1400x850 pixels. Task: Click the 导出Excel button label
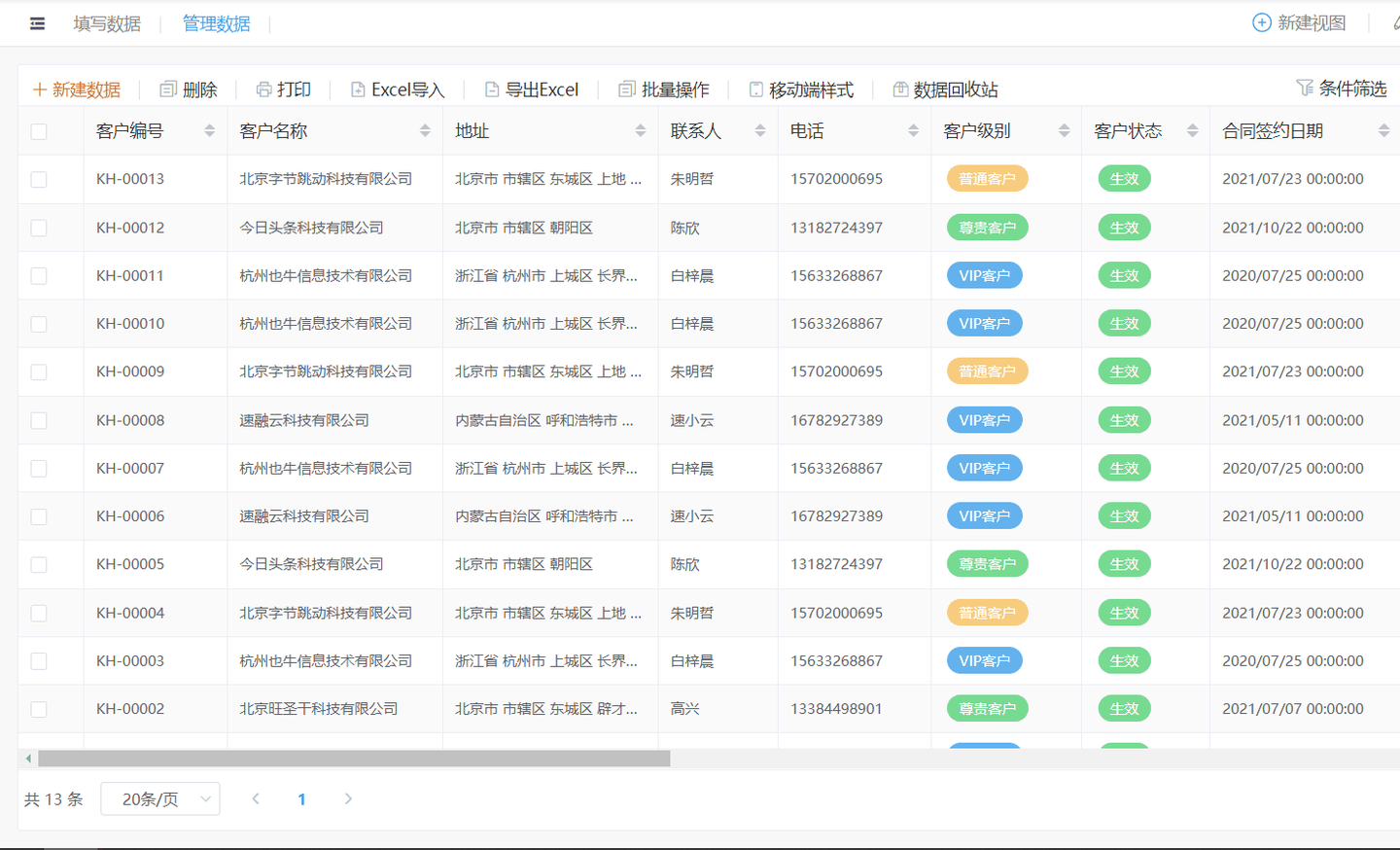coord(542,89)
